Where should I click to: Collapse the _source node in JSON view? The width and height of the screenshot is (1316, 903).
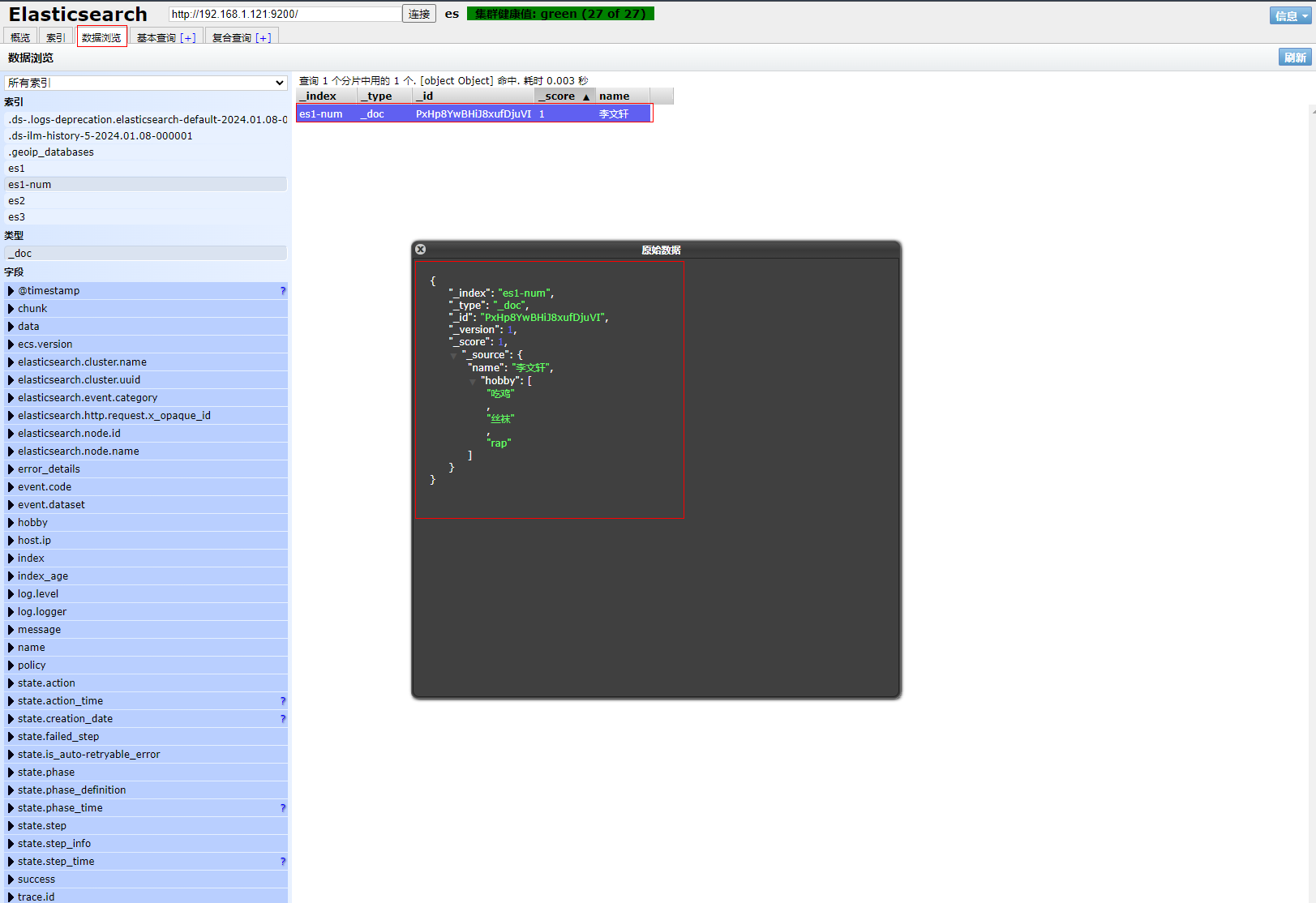[x=454, y=356]
